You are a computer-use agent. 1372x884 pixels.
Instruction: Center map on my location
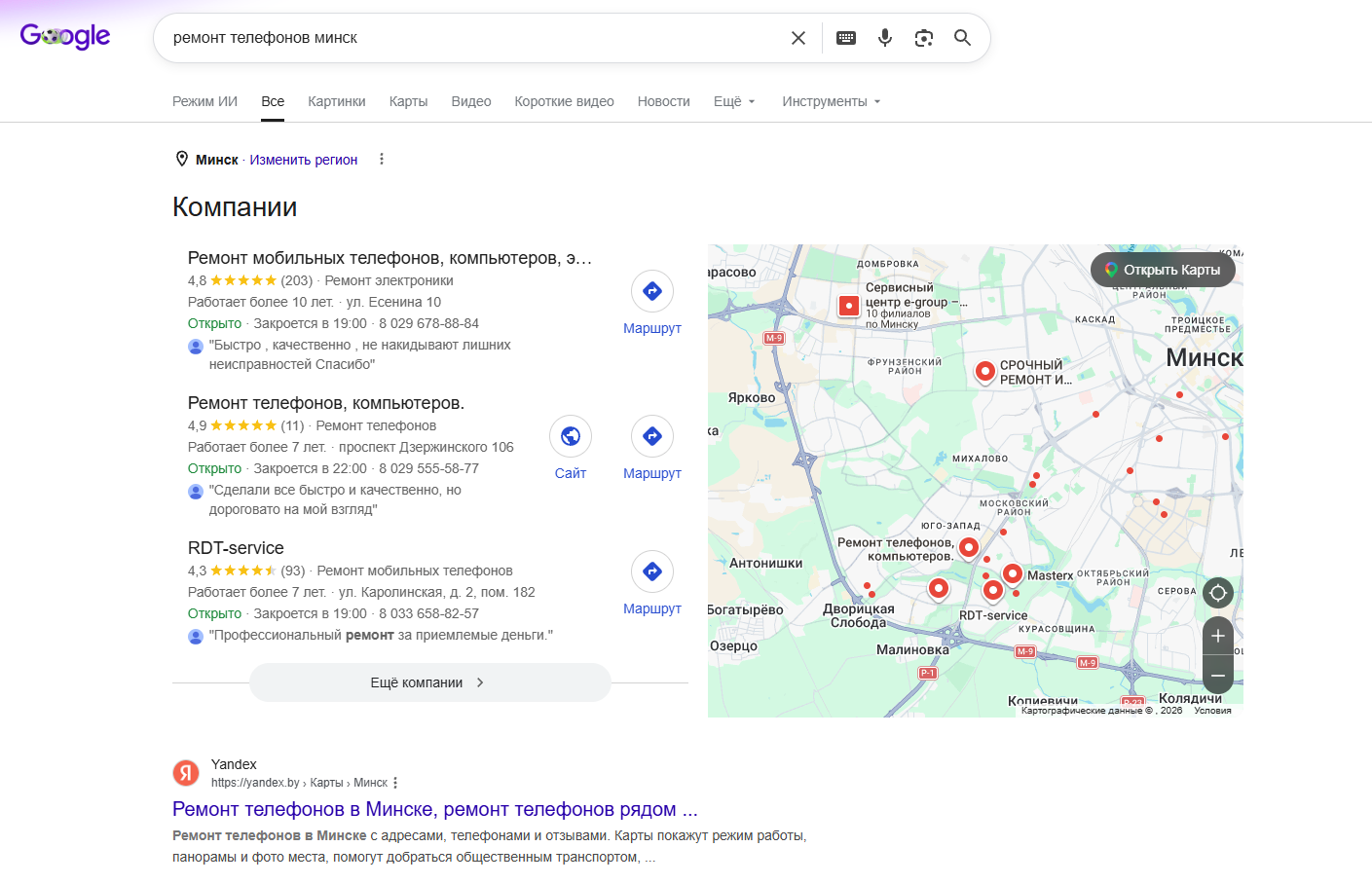[1217, 592]
